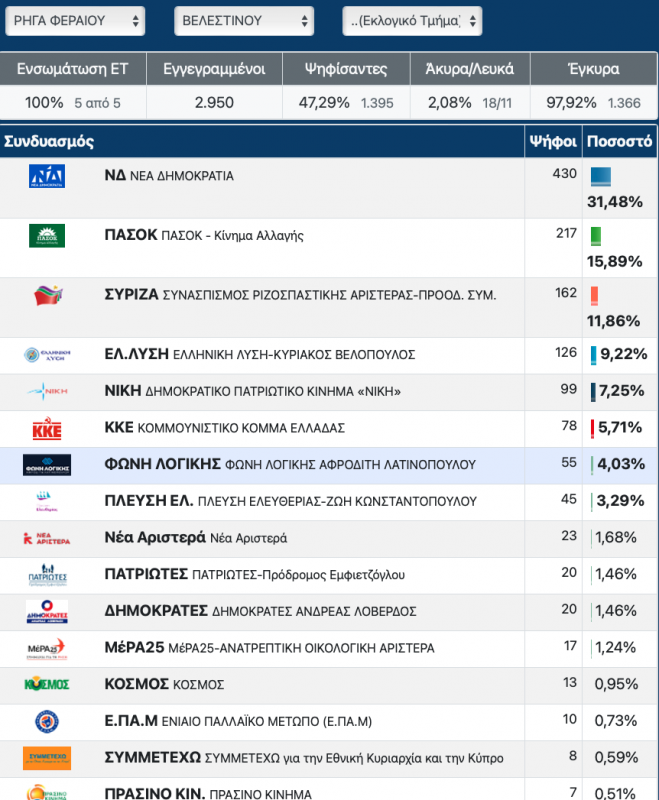This screenshot has height=800, width=659.
Task: Select ΠΛΕΥΣΗ ΕΛ. Ζωή Κωνσταντοπούλου name
Action: 290,502
